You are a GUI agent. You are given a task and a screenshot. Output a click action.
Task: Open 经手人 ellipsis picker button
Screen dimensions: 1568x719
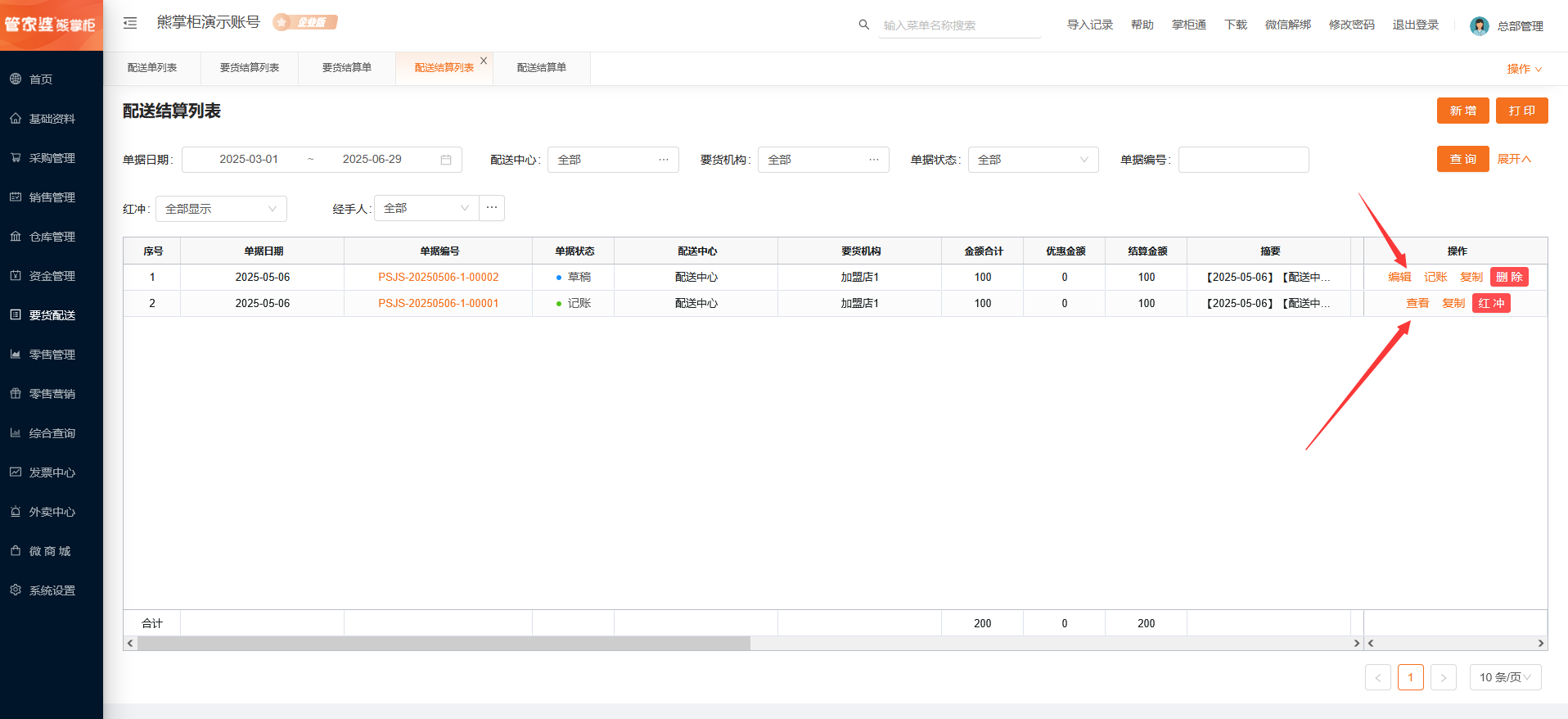(x=492, y=208)
